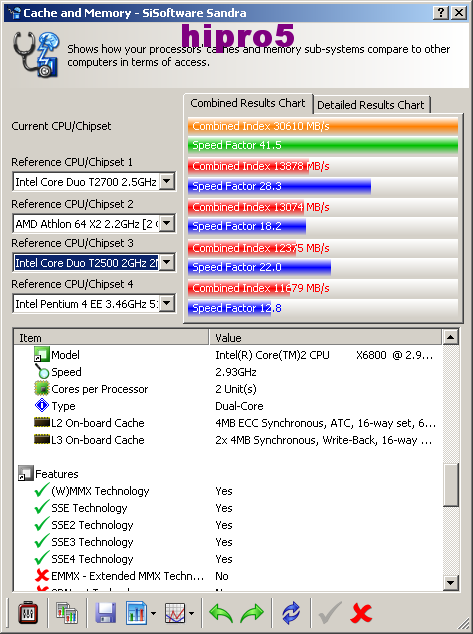Save results with the floppy disk icon
This screenshot has height=634, width=473.
(x=106, y=613)
